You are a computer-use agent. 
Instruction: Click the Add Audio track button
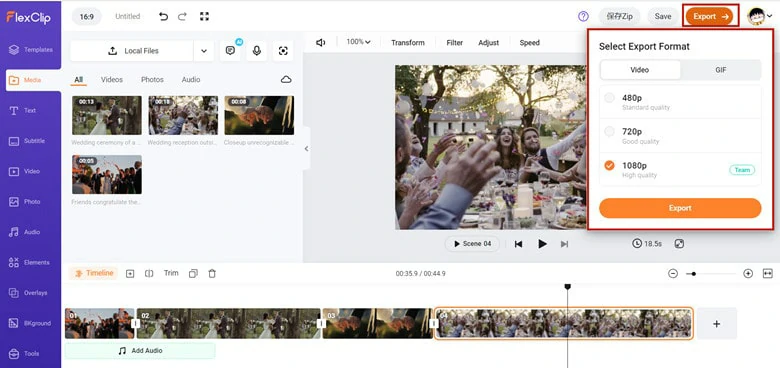tap(140, 351)
